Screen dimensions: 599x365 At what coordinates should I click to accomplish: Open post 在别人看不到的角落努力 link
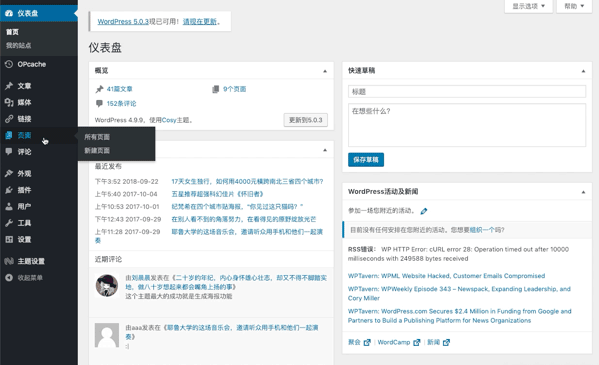click(244, 219)
